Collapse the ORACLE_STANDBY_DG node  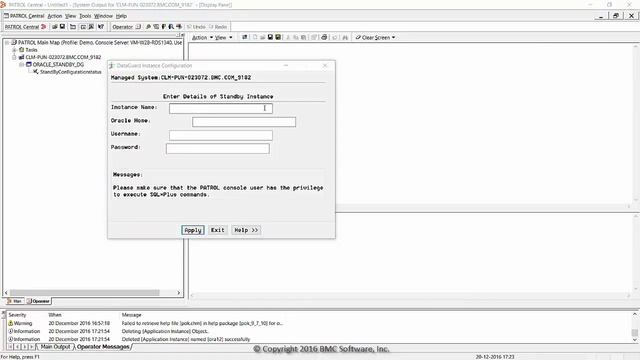(x=22, y=64)
